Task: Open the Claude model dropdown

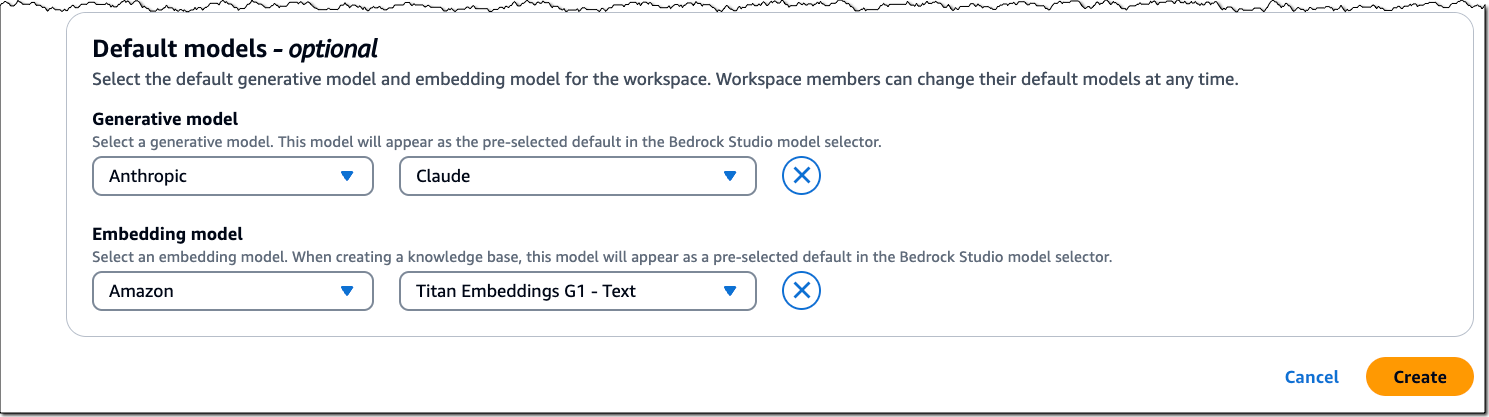Action: click(x=578, y=176)
